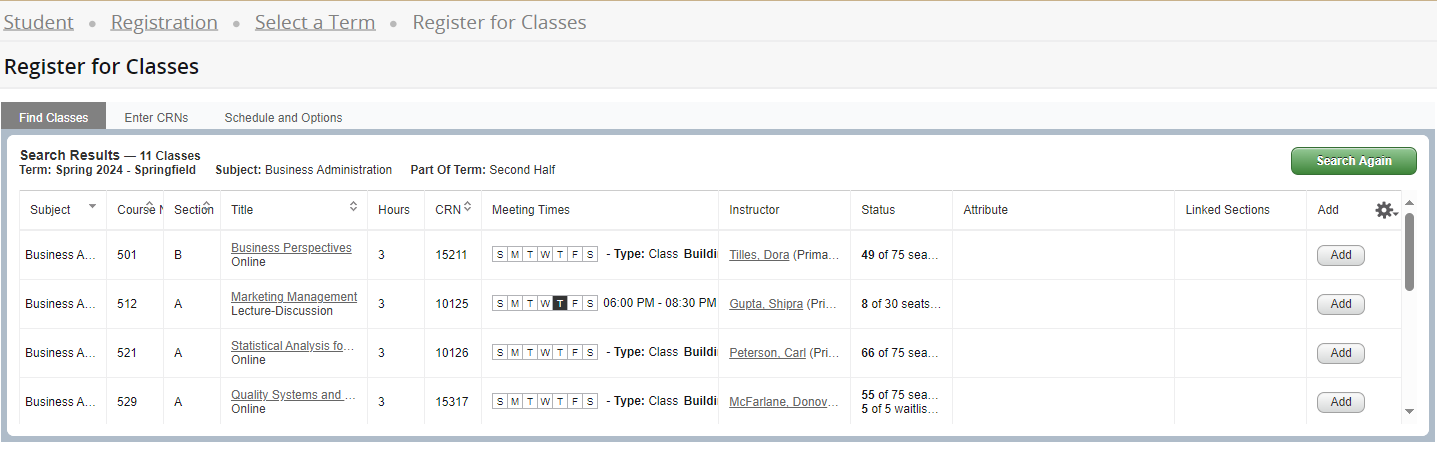Viewport: 1437px width, 449px height.
Task: Click the highlighted Thursday box for Marketing Management
Action: 560,304
